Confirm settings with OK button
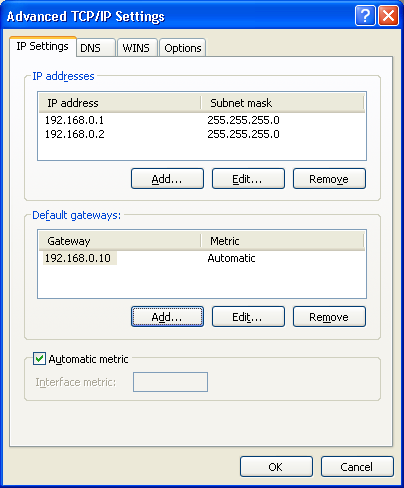 [276, 467]
